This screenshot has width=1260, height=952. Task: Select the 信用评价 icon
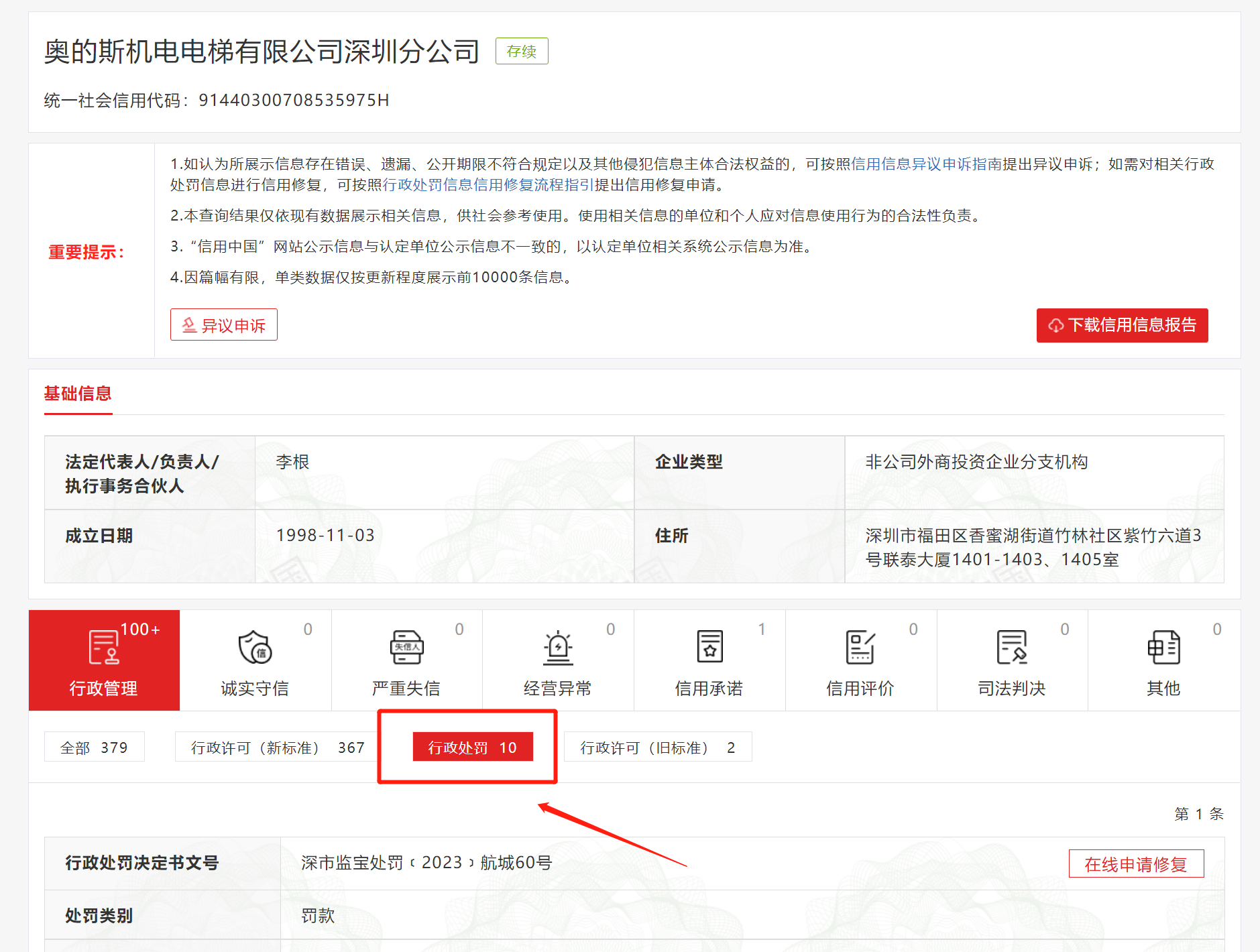860,648
